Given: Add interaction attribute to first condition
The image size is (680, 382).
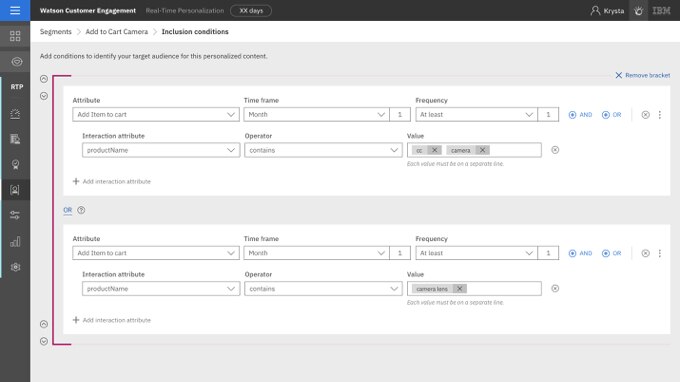Looking at the screenshot, I should (112, 181).
